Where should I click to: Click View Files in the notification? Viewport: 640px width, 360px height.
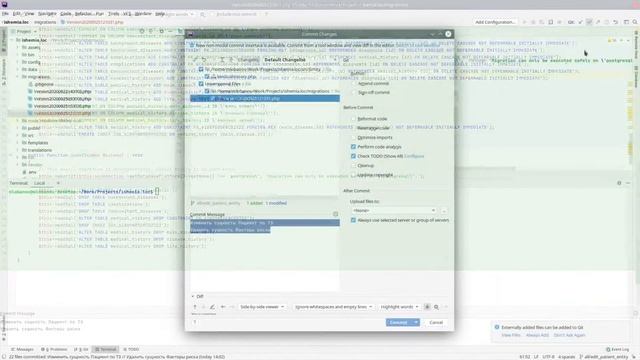(511, 335)
